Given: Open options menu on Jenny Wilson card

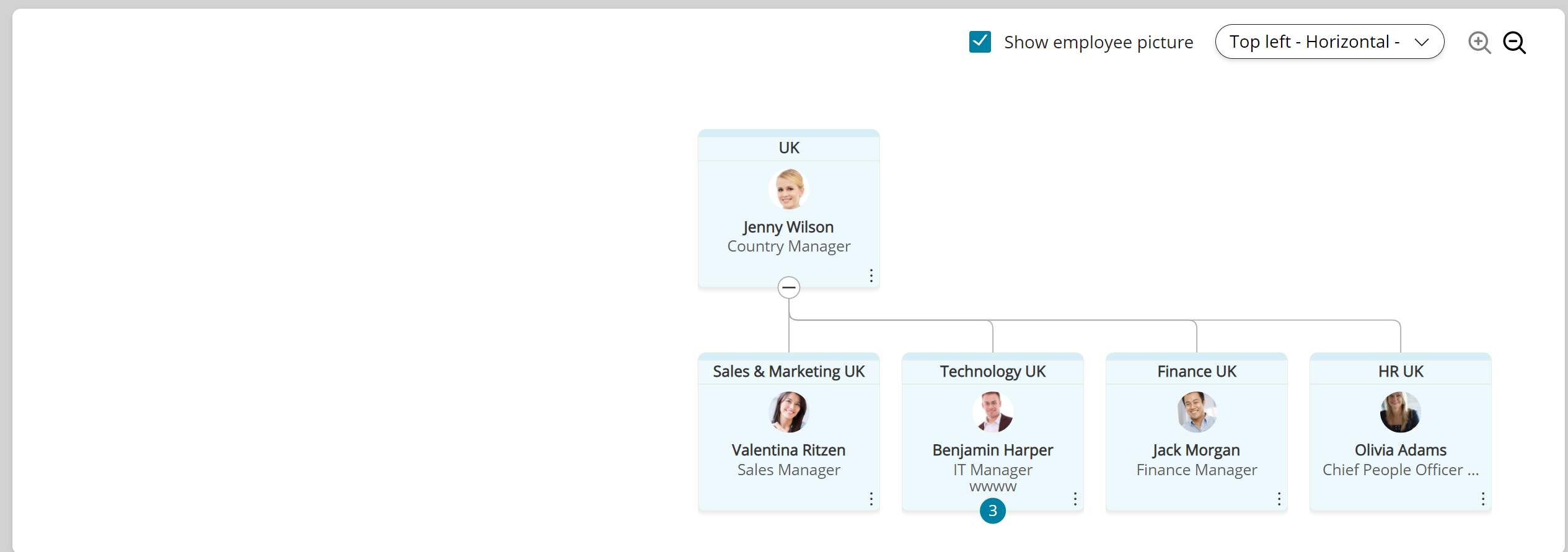Looking at the screenshot, I should [871, 276].
